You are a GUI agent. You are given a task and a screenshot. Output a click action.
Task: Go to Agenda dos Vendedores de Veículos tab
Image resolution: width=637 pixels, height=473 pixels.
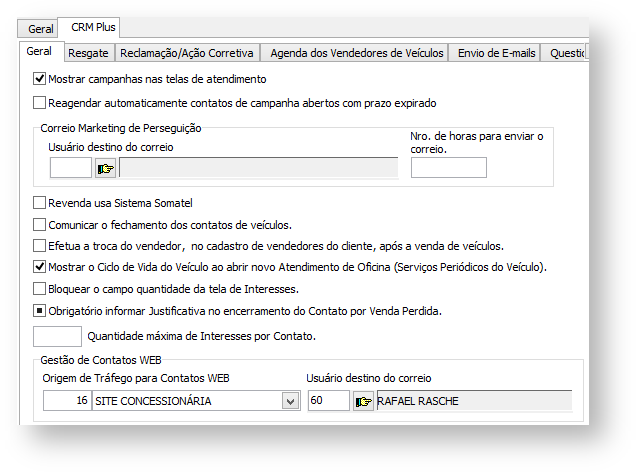(356, 53)
